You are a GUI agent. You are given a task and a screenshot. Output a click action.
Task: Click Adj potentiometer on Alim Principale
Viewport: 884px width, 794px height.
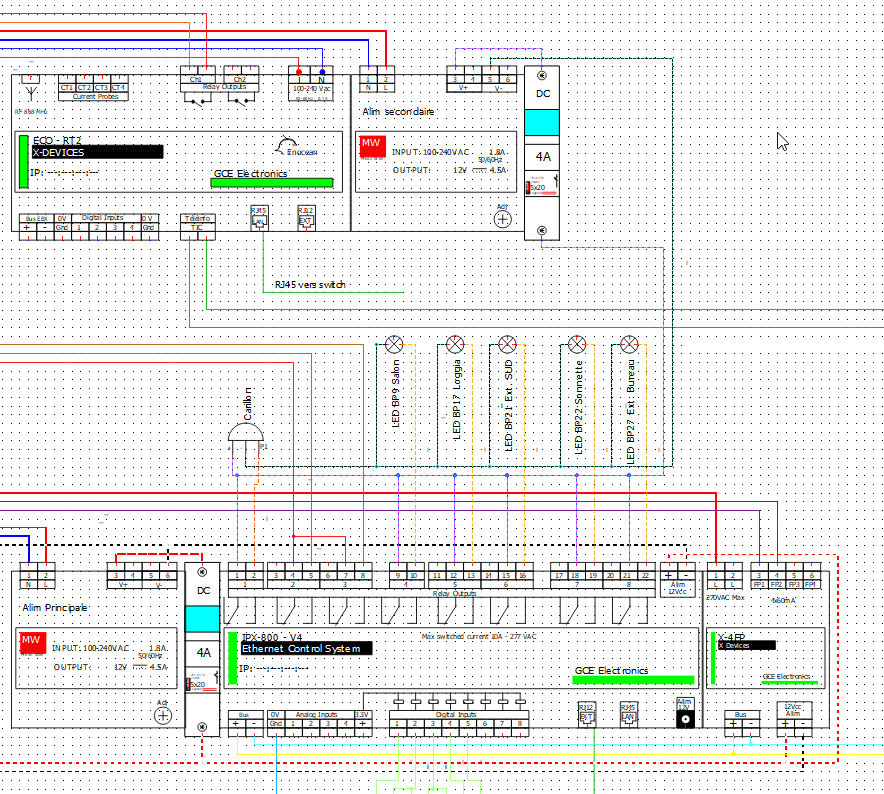[163, 715]
